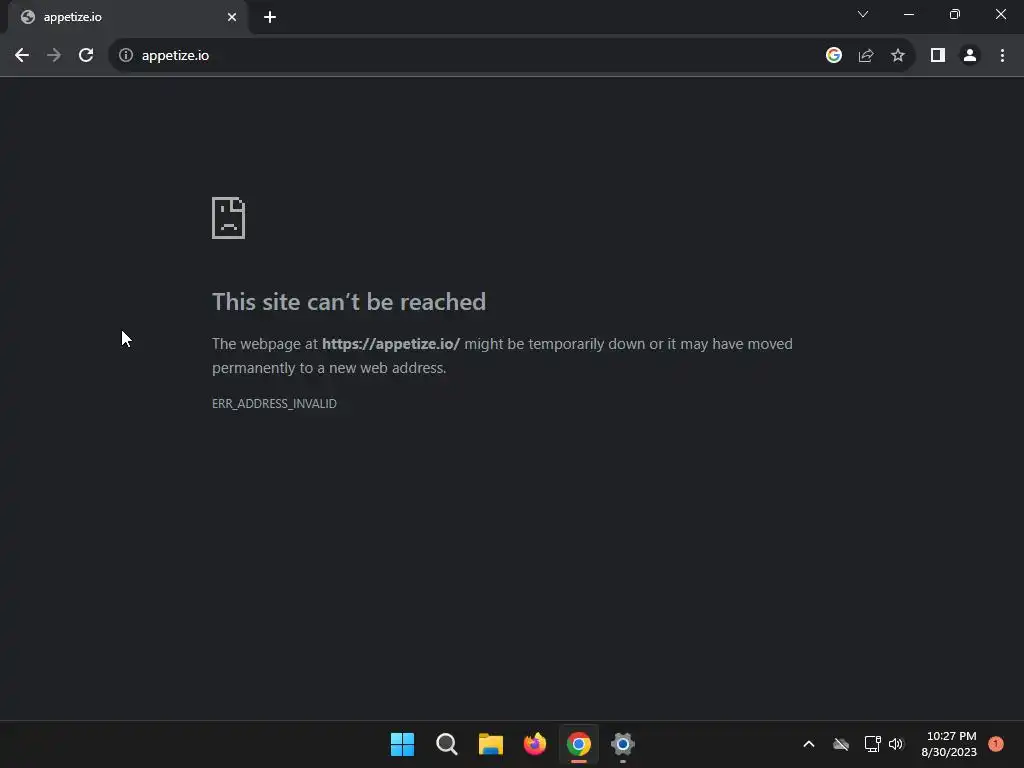Image resolution: width=1024 pixels, height=768 pixels.
Task: Open the Chrome profile menu
Action: coord(970,56)
